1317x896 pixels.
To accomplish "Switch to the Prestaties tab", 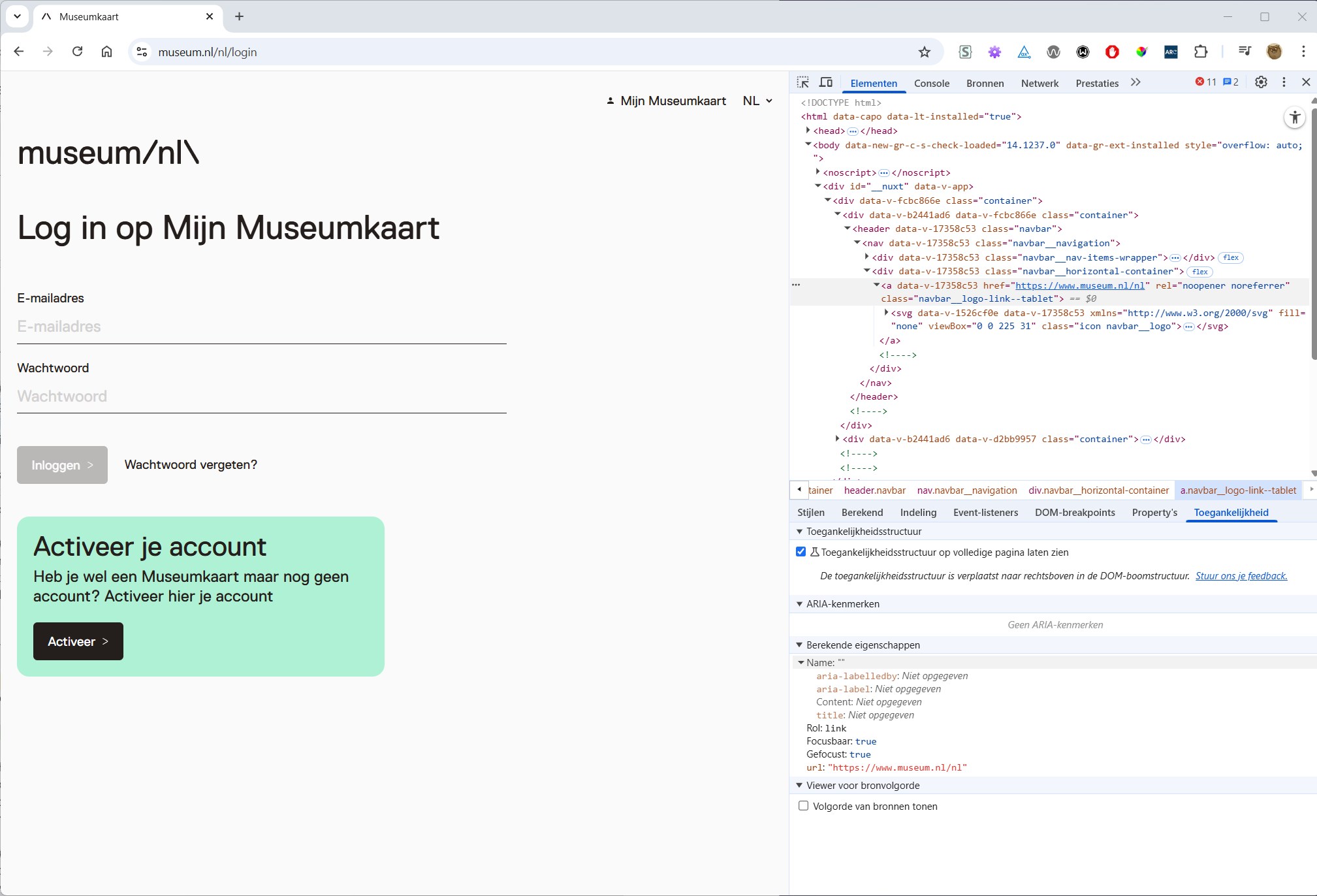I will (1097, 83).
